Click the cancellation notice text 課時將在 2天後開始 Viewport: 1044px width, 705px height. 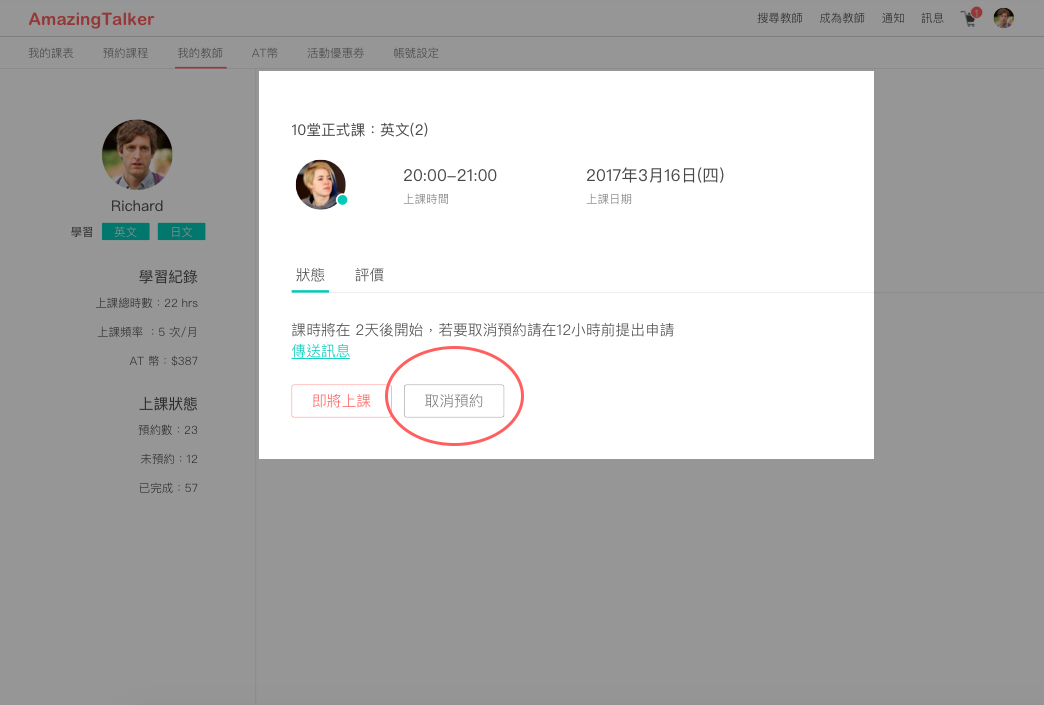tap(483, 330)
